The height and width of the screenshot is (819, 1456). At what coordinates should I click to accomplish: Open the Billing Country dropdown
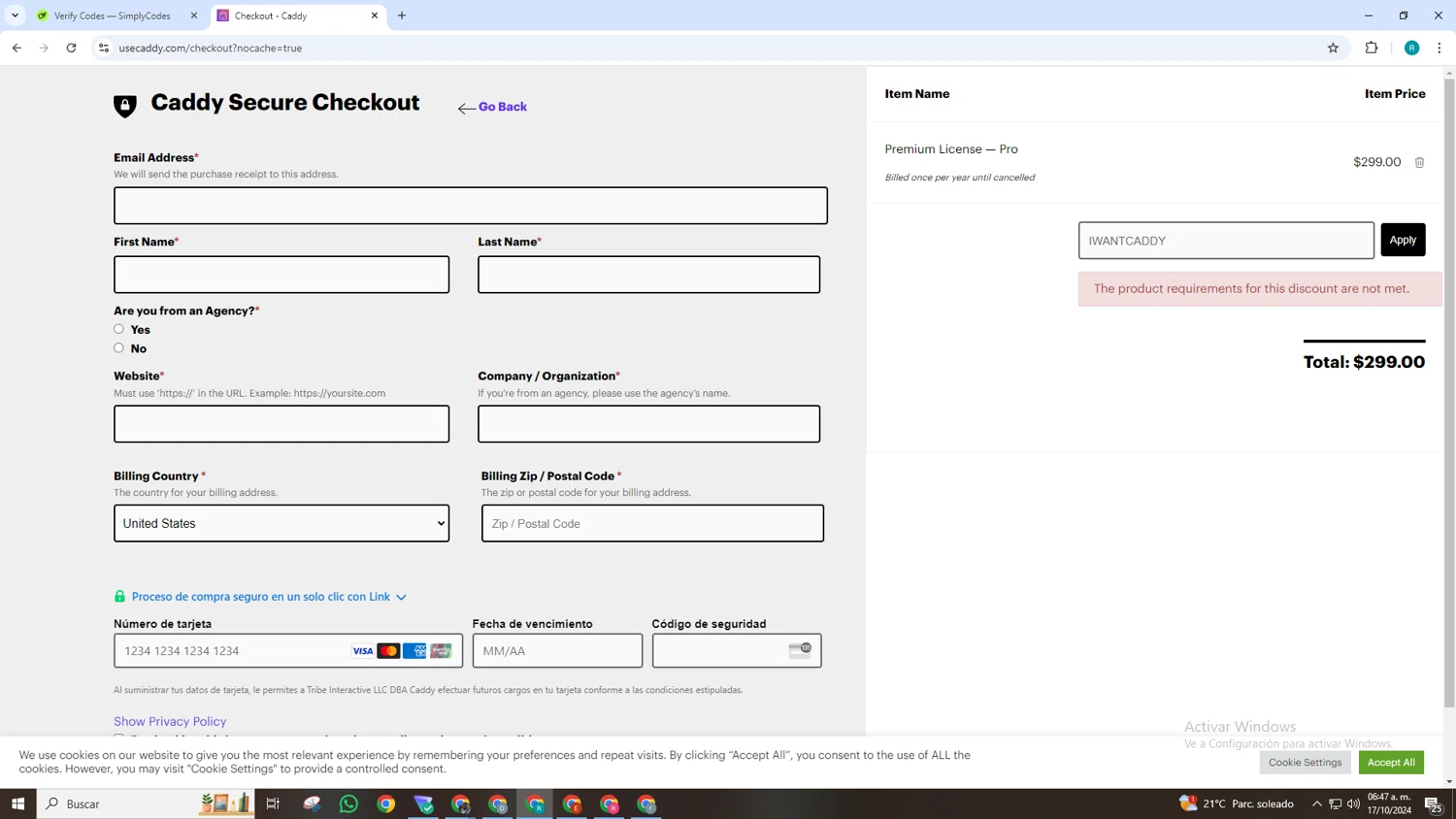tap(281, 523)
